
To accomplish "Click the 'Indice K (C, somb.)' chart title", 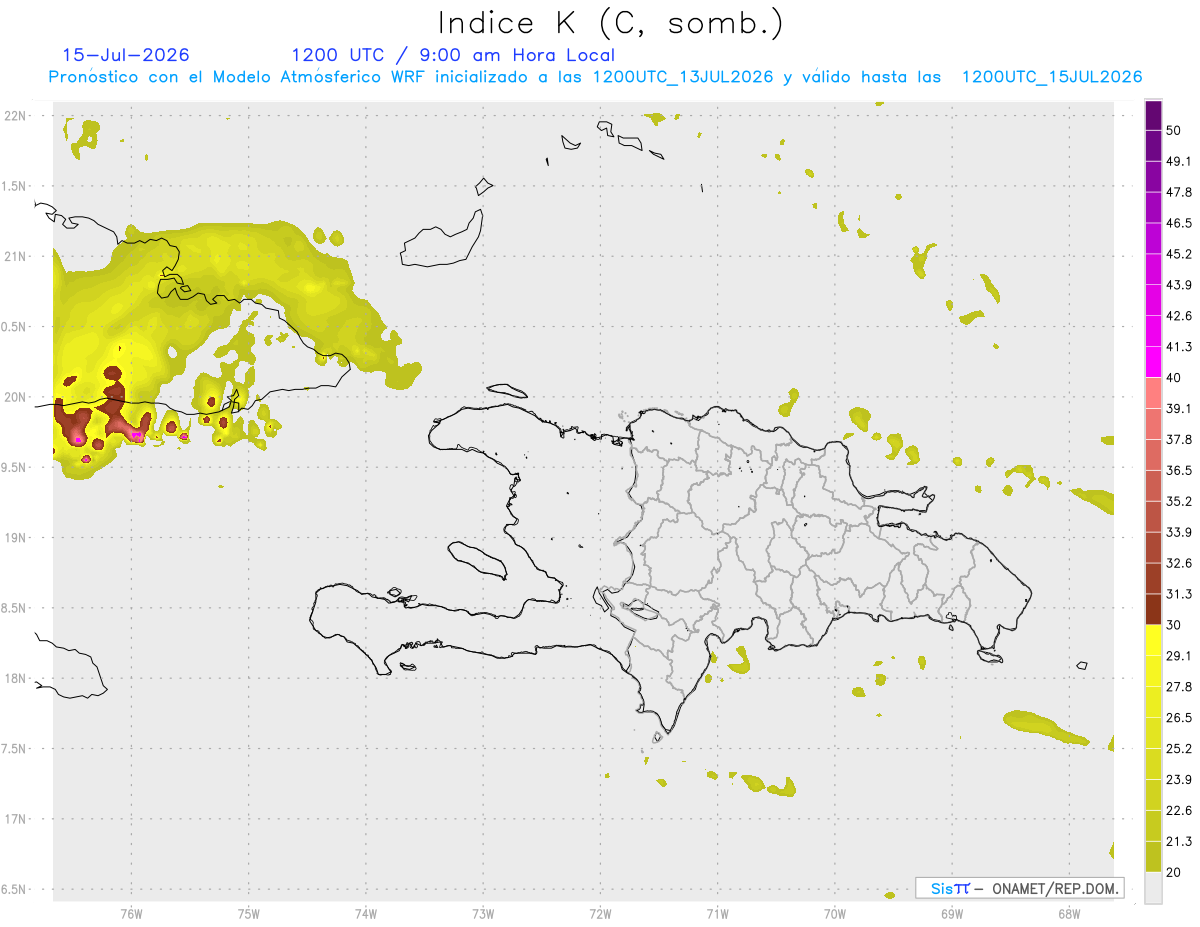I will tap(610, 24).
